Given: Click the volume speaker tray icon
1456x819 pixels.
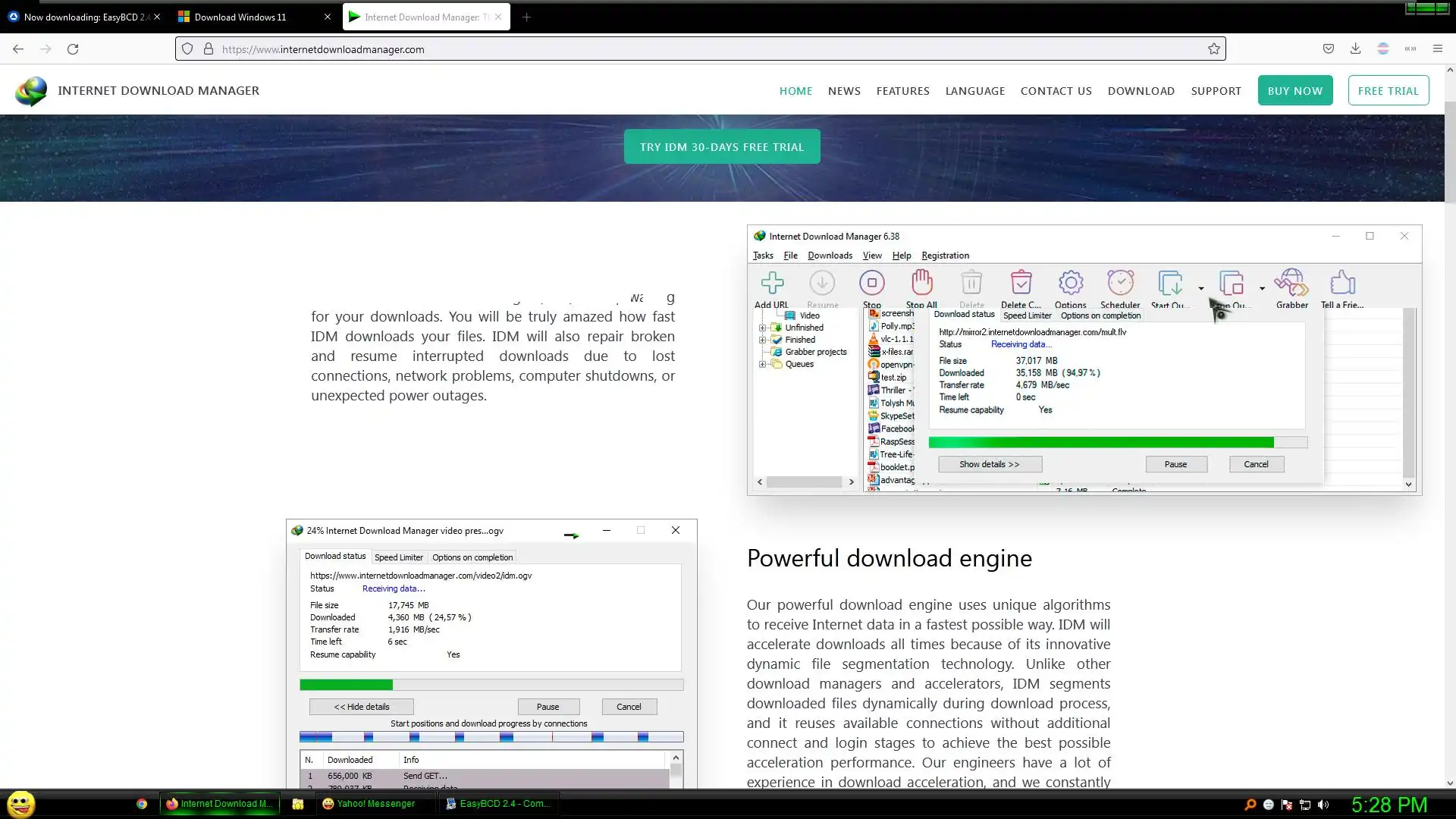Looking at the screenshot, I should point(1323,805).
